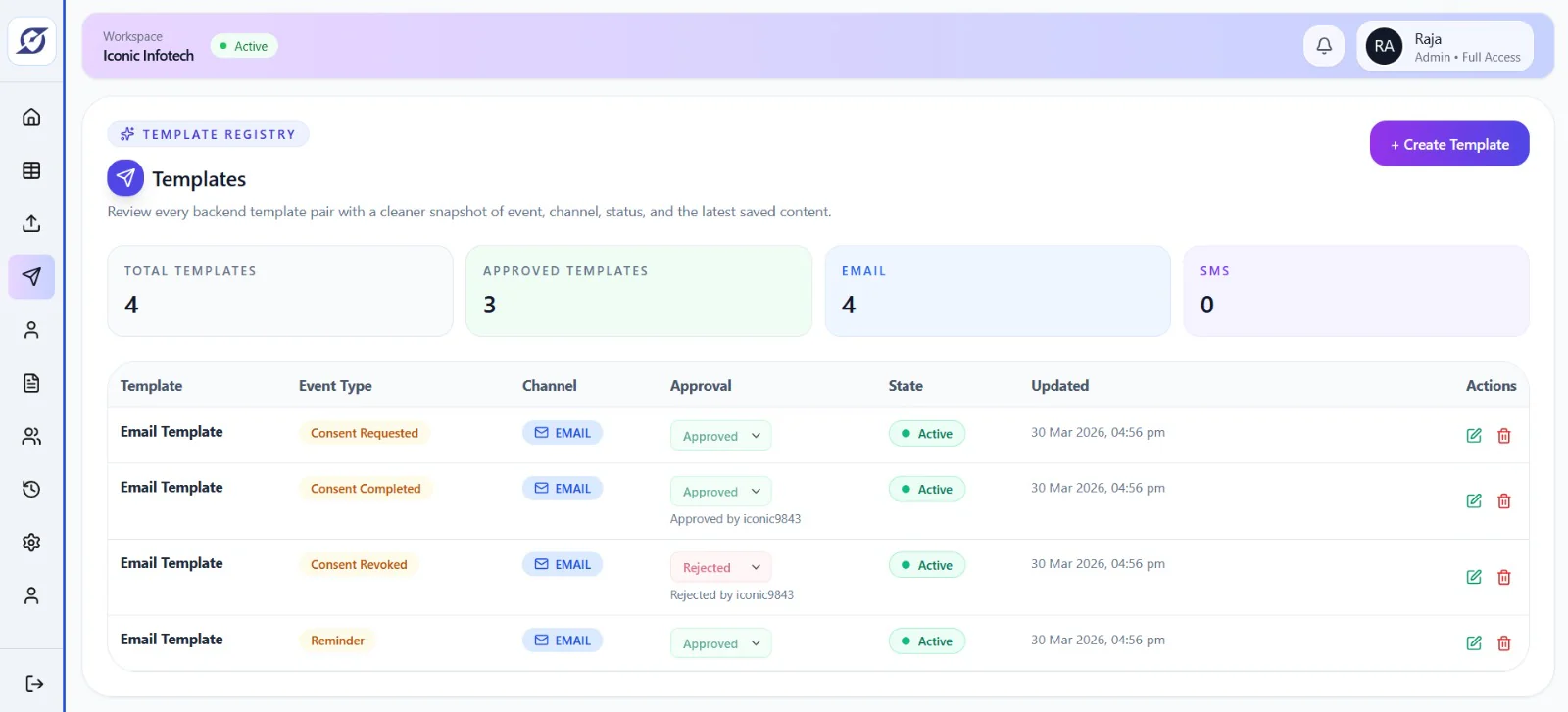Open approval dropdown for Consent Completed

click(x=721, y=492)
